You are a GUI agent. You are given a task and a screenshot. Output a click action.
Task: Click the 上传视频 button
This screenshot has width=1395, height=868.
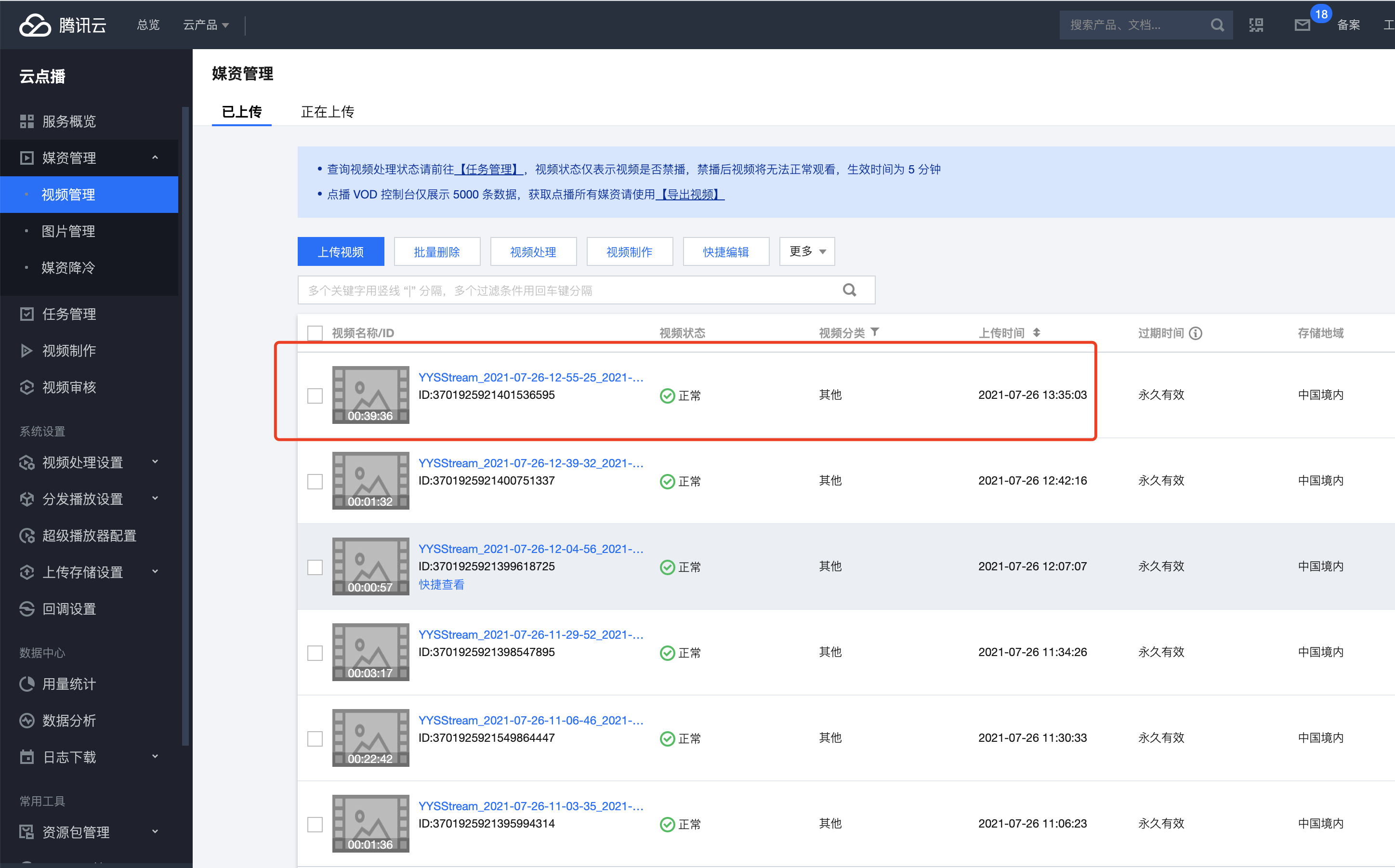pyautogui.click(x=341, y=251)
